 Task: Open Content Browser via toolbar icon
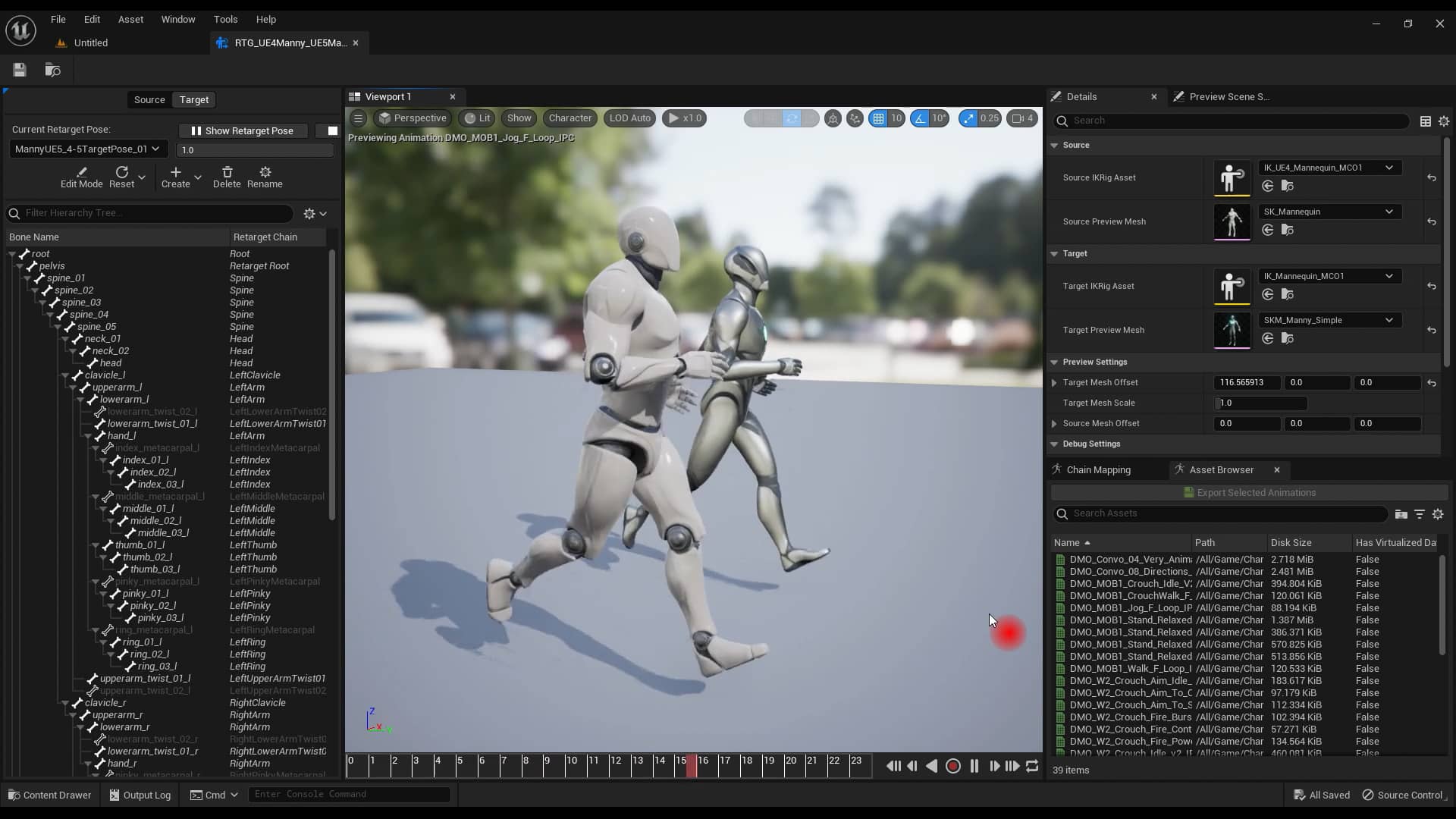(x=52, y=70)
